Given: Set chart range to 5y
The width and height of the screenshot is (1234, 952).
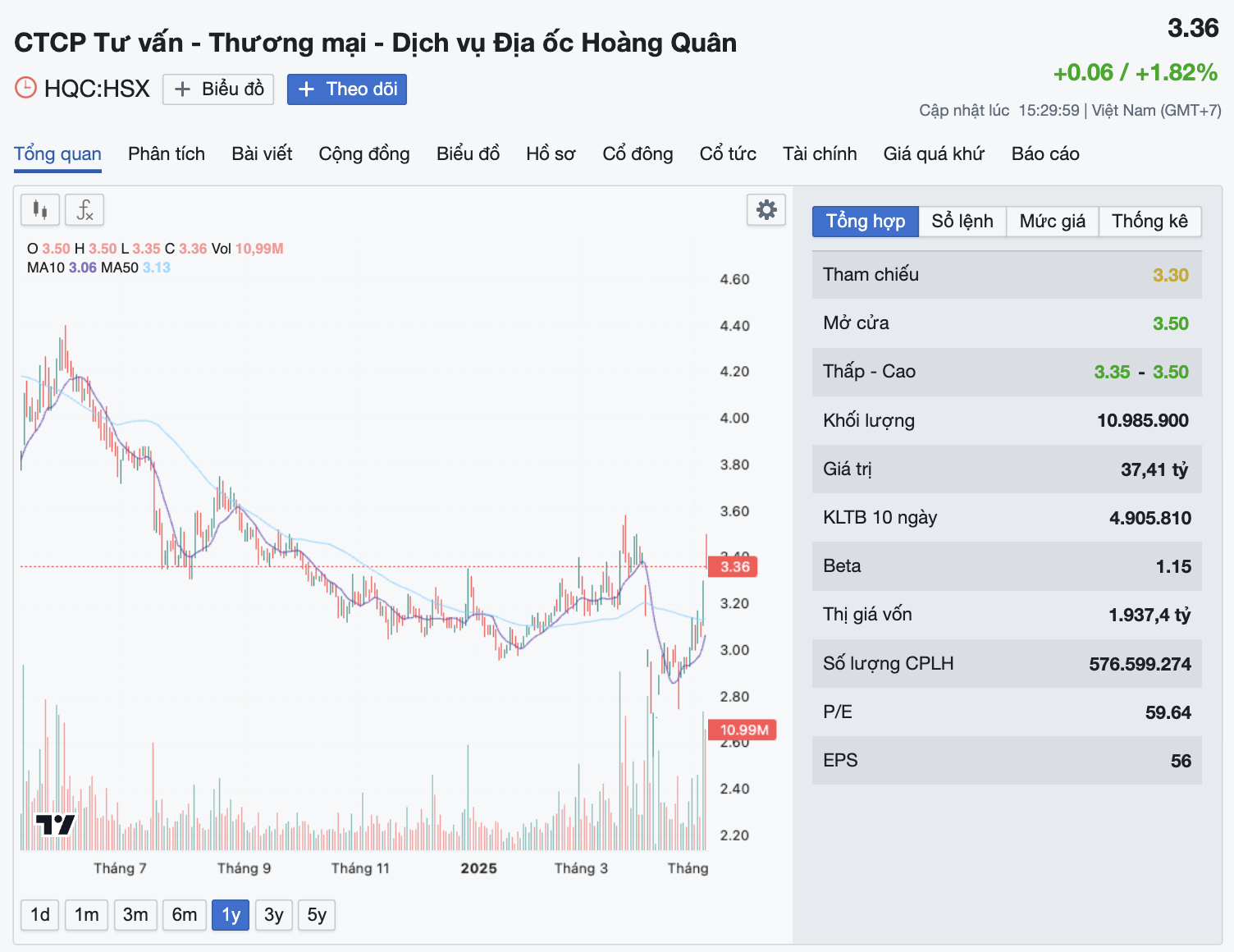Looking at the screenshot, I should (x=317, y=915).
